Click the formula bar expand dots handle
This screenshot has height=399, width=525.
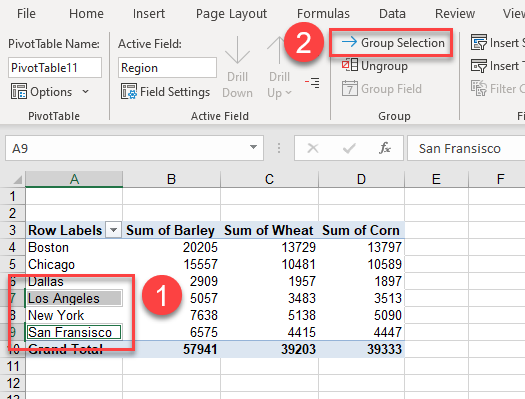(x=279, y=148)
